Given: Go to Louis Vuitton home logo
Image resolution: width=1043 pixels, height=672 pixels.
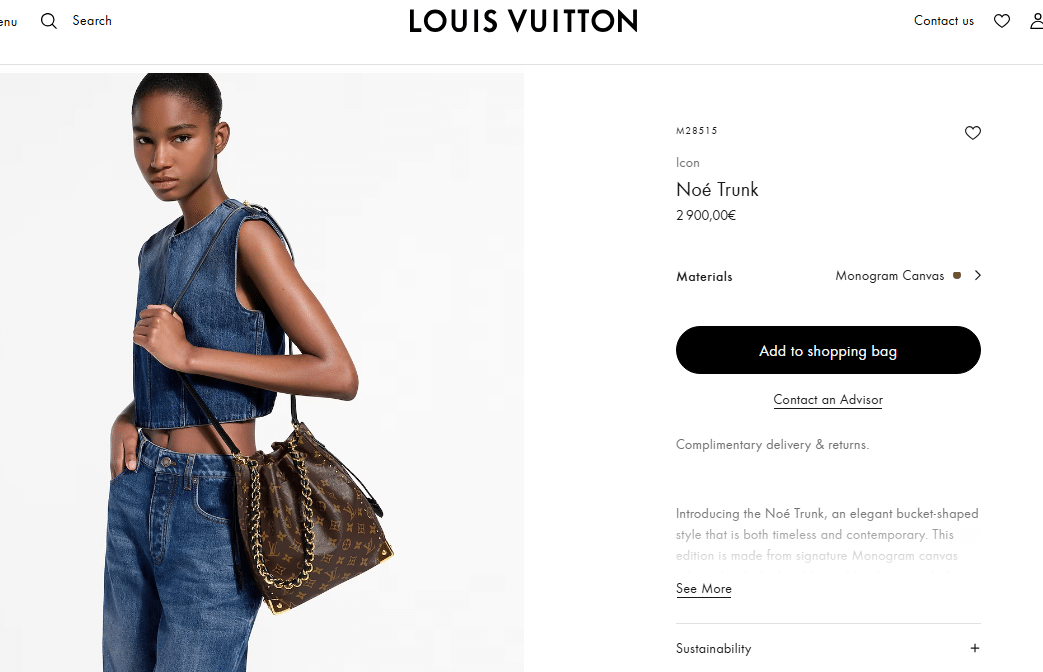Looking at the screenshot, I should click(x=523, y=21).
